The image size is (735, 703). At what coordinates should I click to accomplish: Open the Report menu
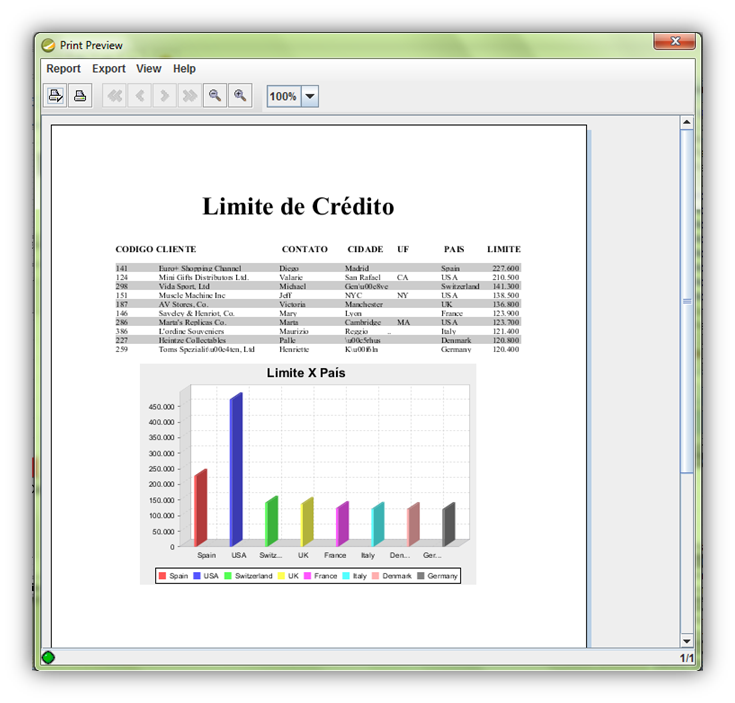(x=63, y=69)
